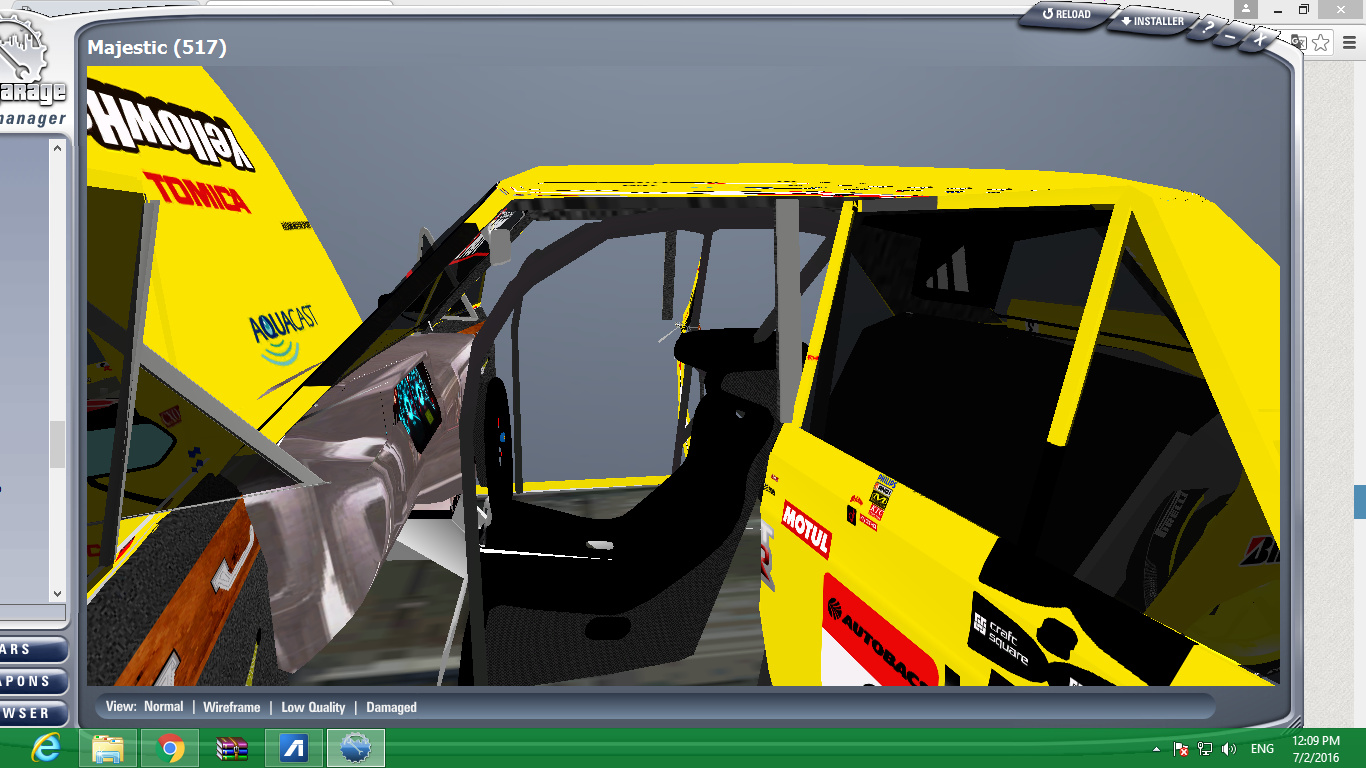Open the weapons section tab in the sidebar
This screenshot has width=1366, height=768.
coord(32,681)
